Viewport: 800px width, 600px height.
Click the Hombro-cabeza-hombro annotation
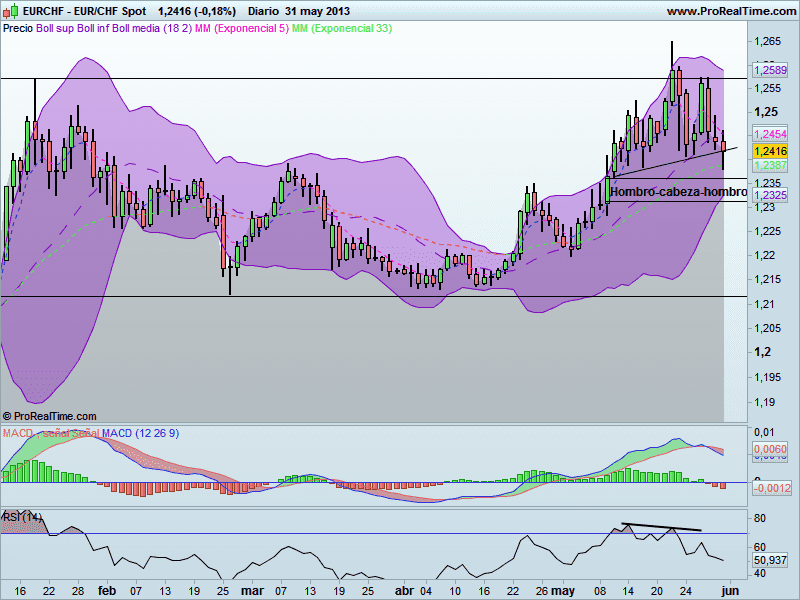pyautogui.click(x=677, y=188)
